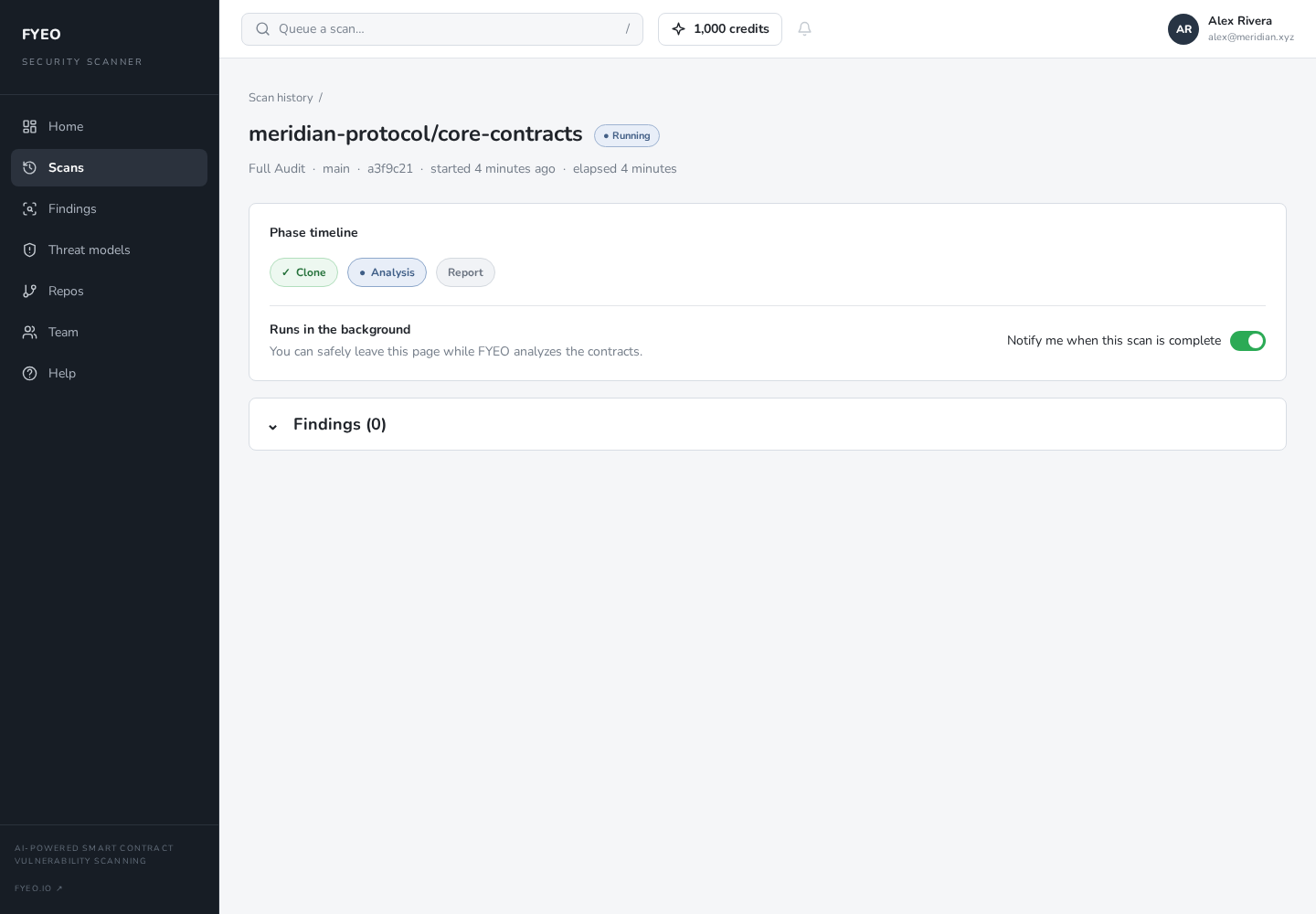Navigate to Repos section
1316x914 pixels.
pos(109,292)
